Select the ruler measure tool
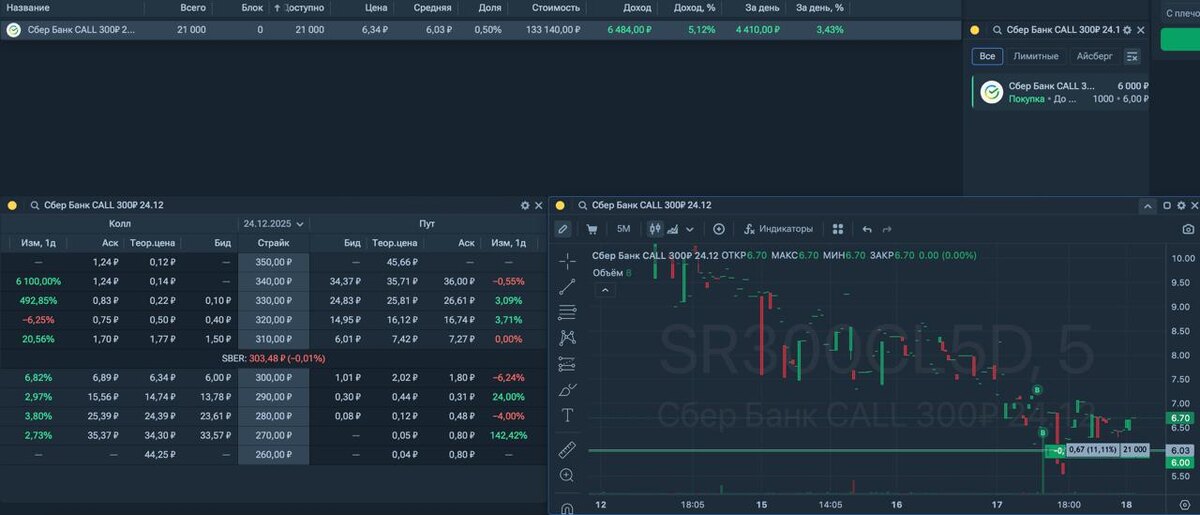This screenshot has height=515, width=1200. (567, 449)
